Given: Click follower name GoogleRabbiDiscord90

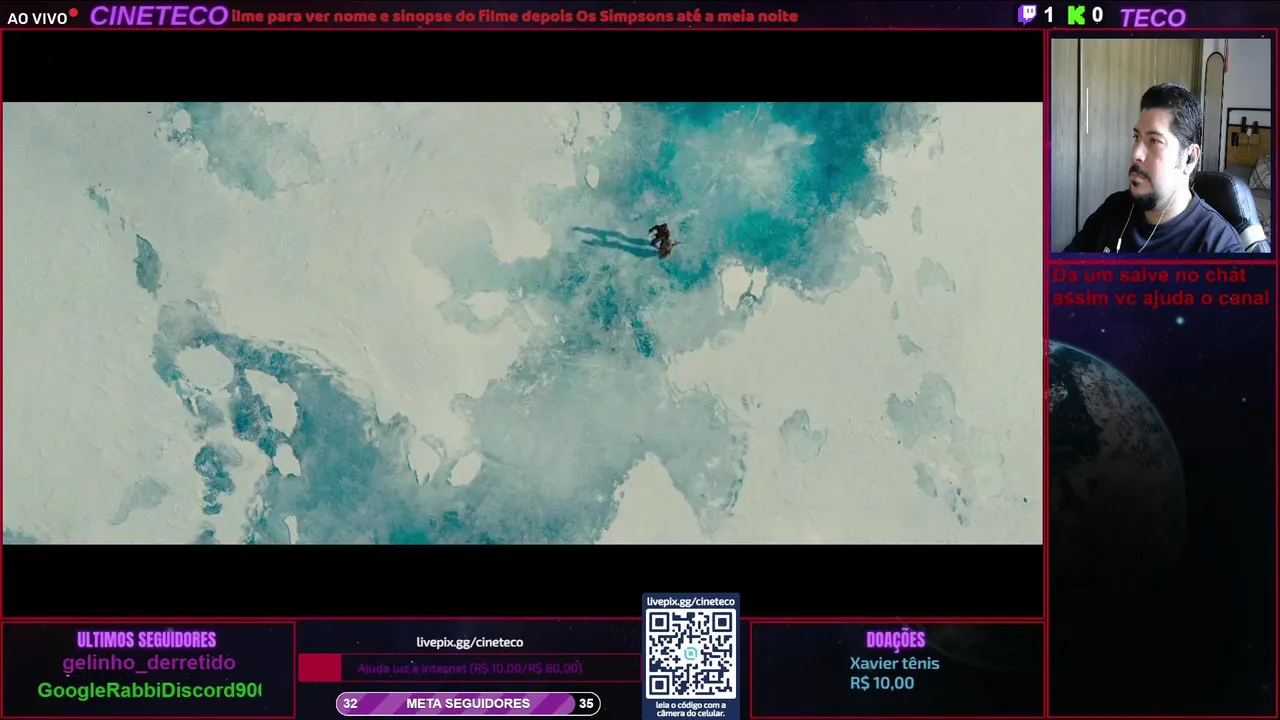Looking at the screenshot, I should tap(149, 690).
